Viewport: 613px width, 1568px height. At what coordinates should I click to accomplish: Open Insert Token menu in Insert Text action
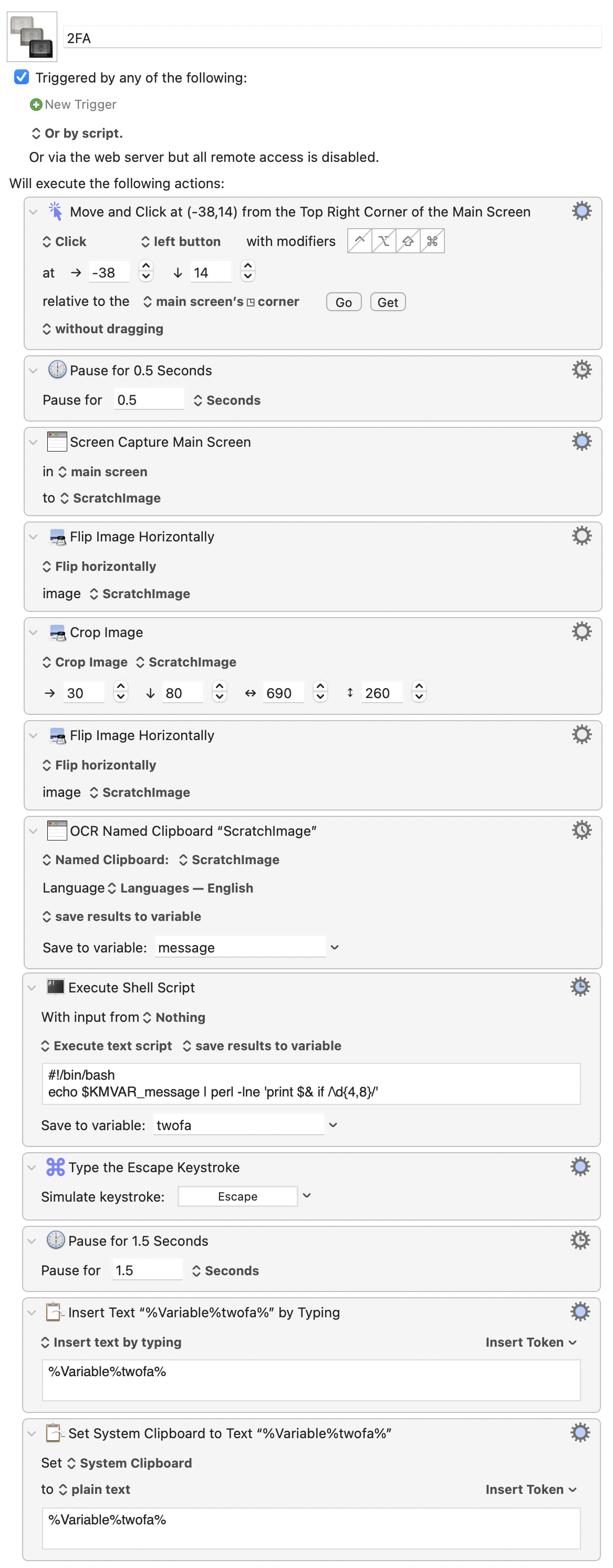coord(531,1341)
